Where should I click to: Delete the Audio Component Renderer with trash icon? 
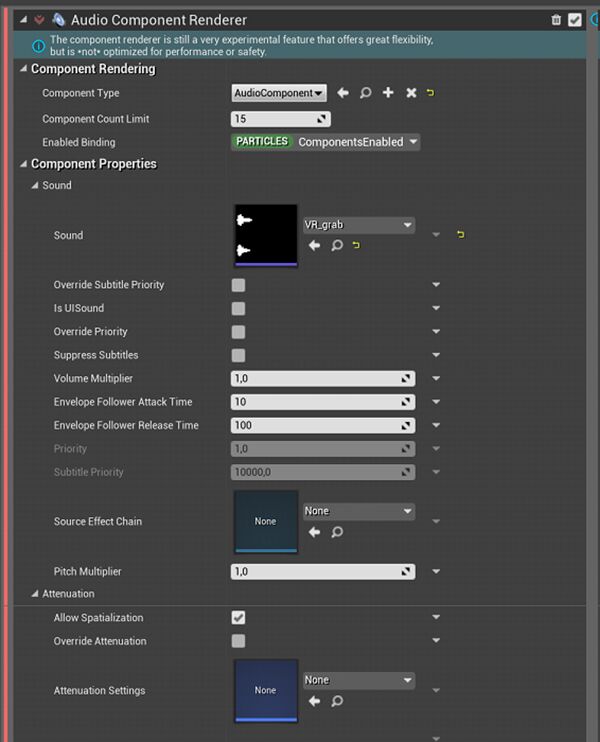click(x=556, y=20)
